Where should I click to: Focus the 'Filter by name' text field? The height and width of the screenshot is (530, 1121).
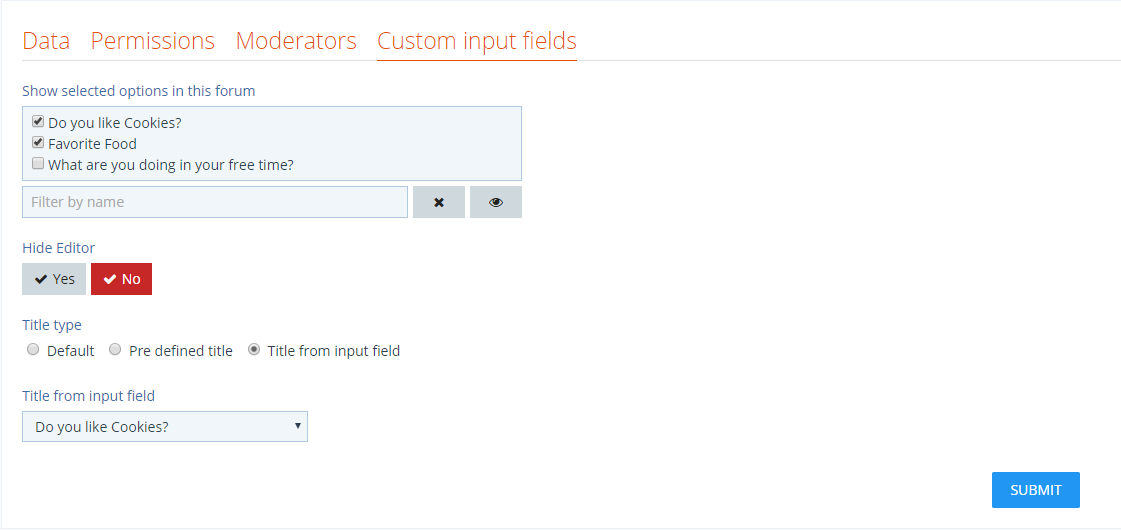215,202
